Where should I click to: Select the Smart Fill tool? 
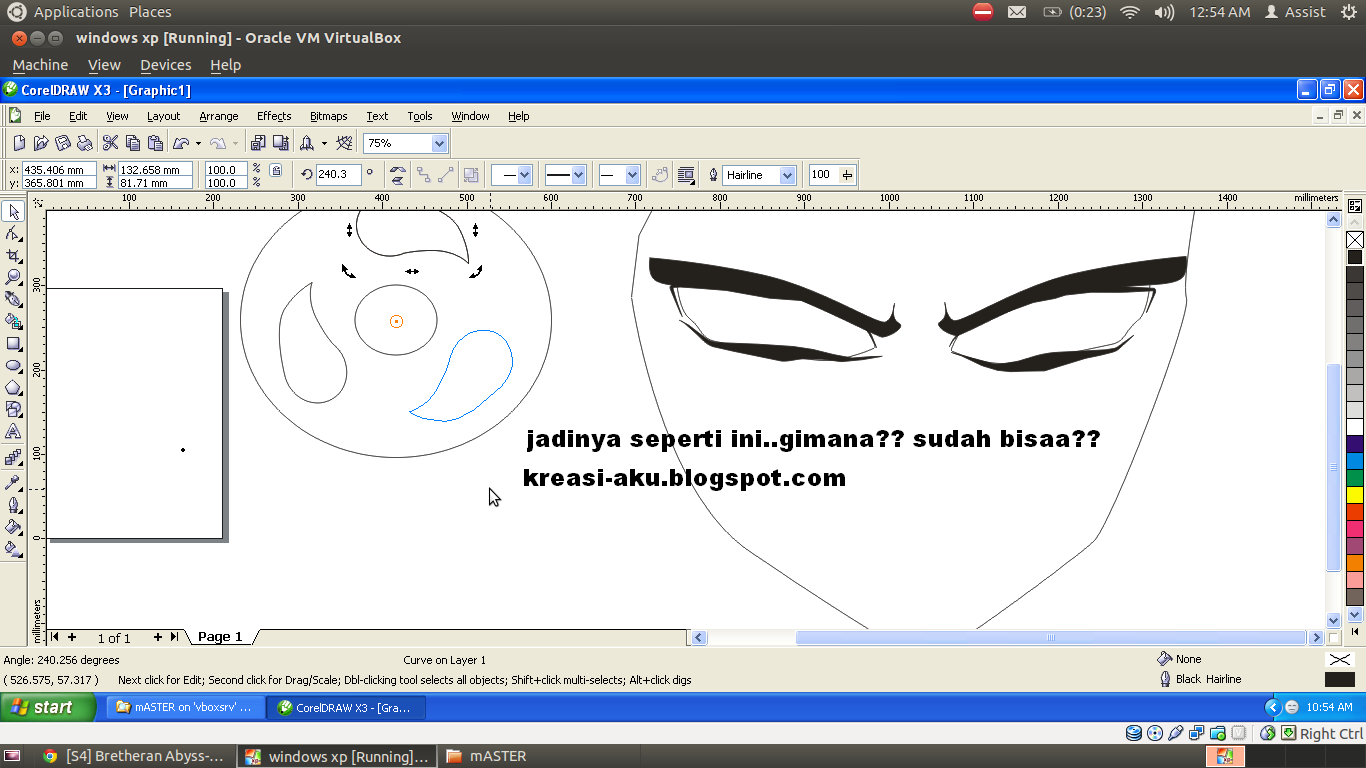(x=13, y=321)
